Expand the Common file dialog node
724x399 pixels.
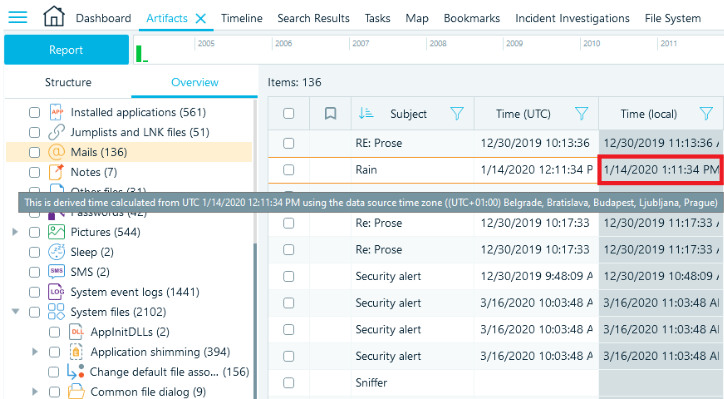35,392
